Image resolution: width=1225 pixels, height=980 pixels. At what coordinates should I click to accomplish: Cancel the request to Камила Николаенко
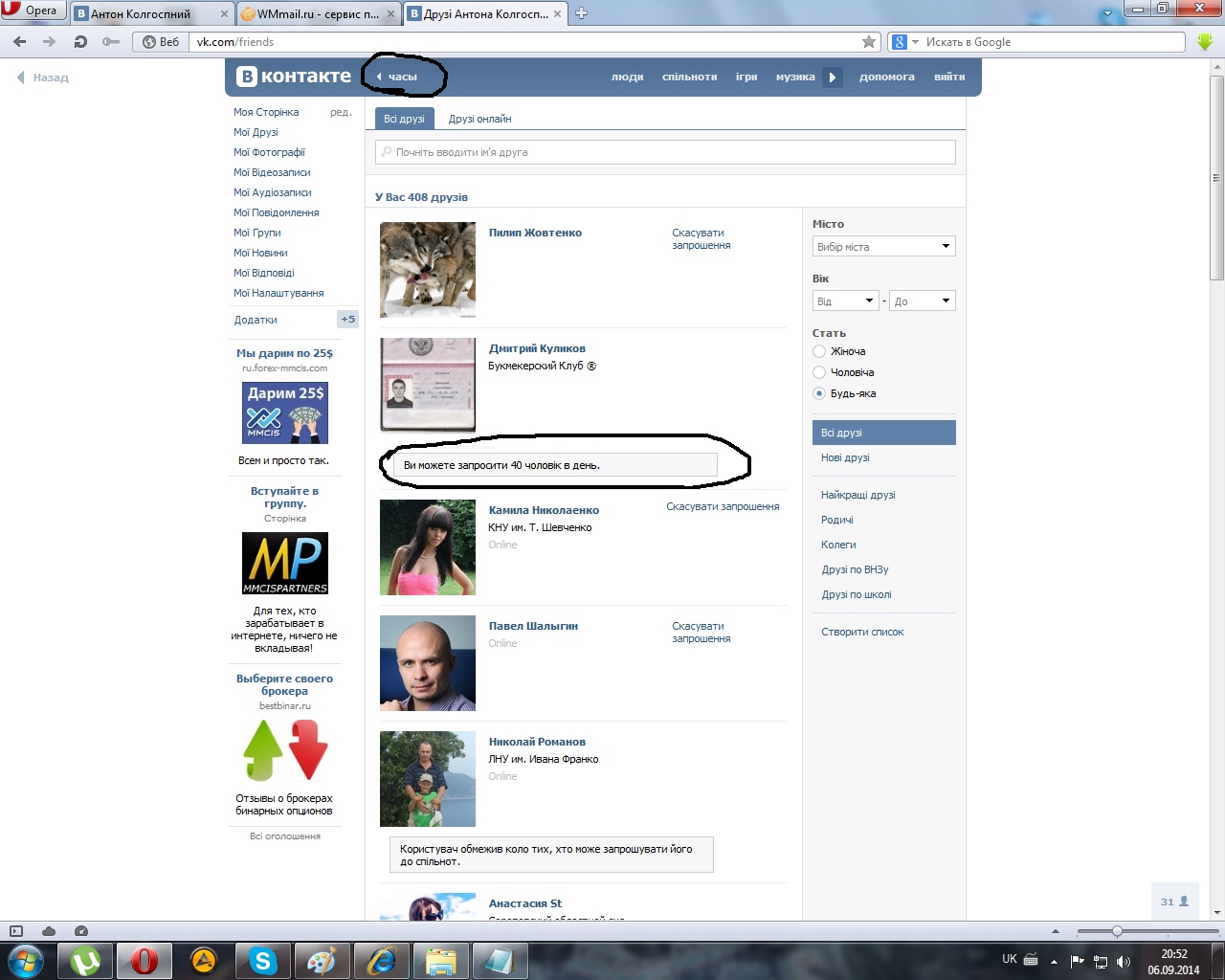pos(723,506)
